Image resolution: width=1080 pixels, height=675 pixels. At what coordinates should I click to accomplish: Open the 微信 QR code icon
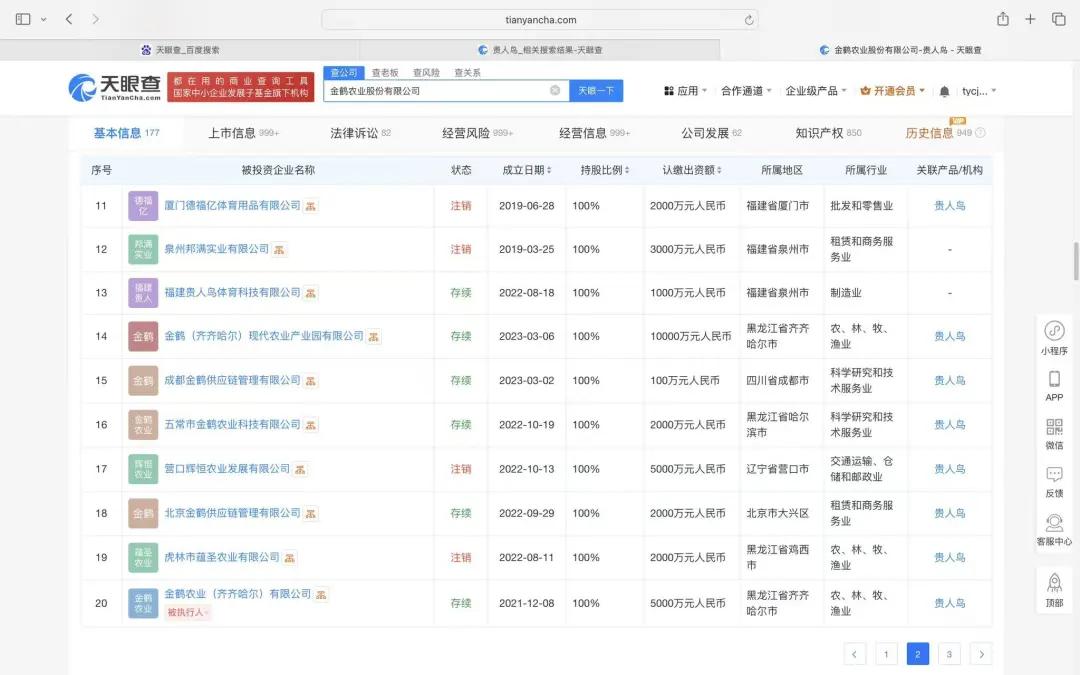1054,427
